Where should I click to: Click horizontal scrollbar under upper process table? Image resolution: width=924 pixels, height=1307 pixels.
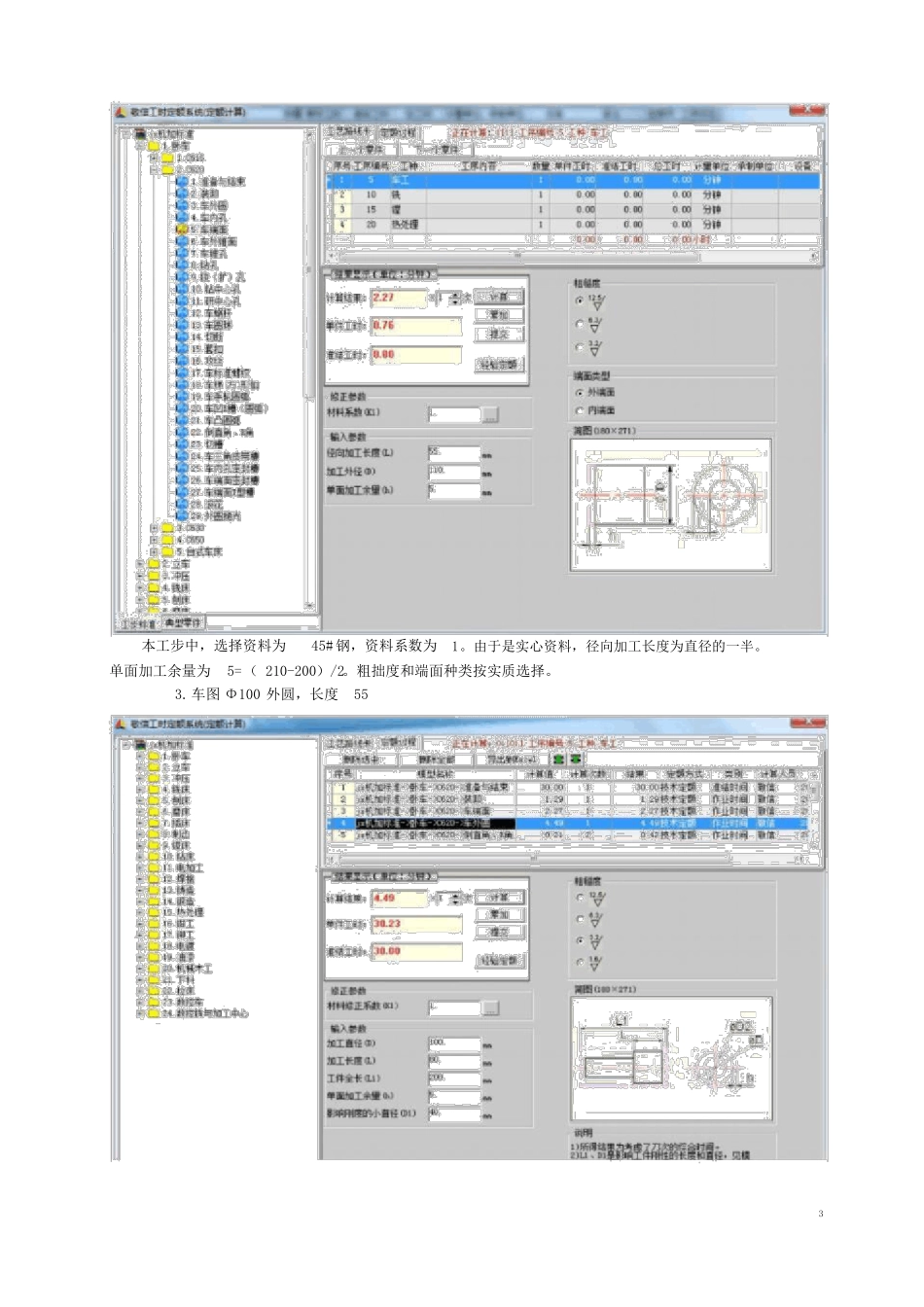570,257
